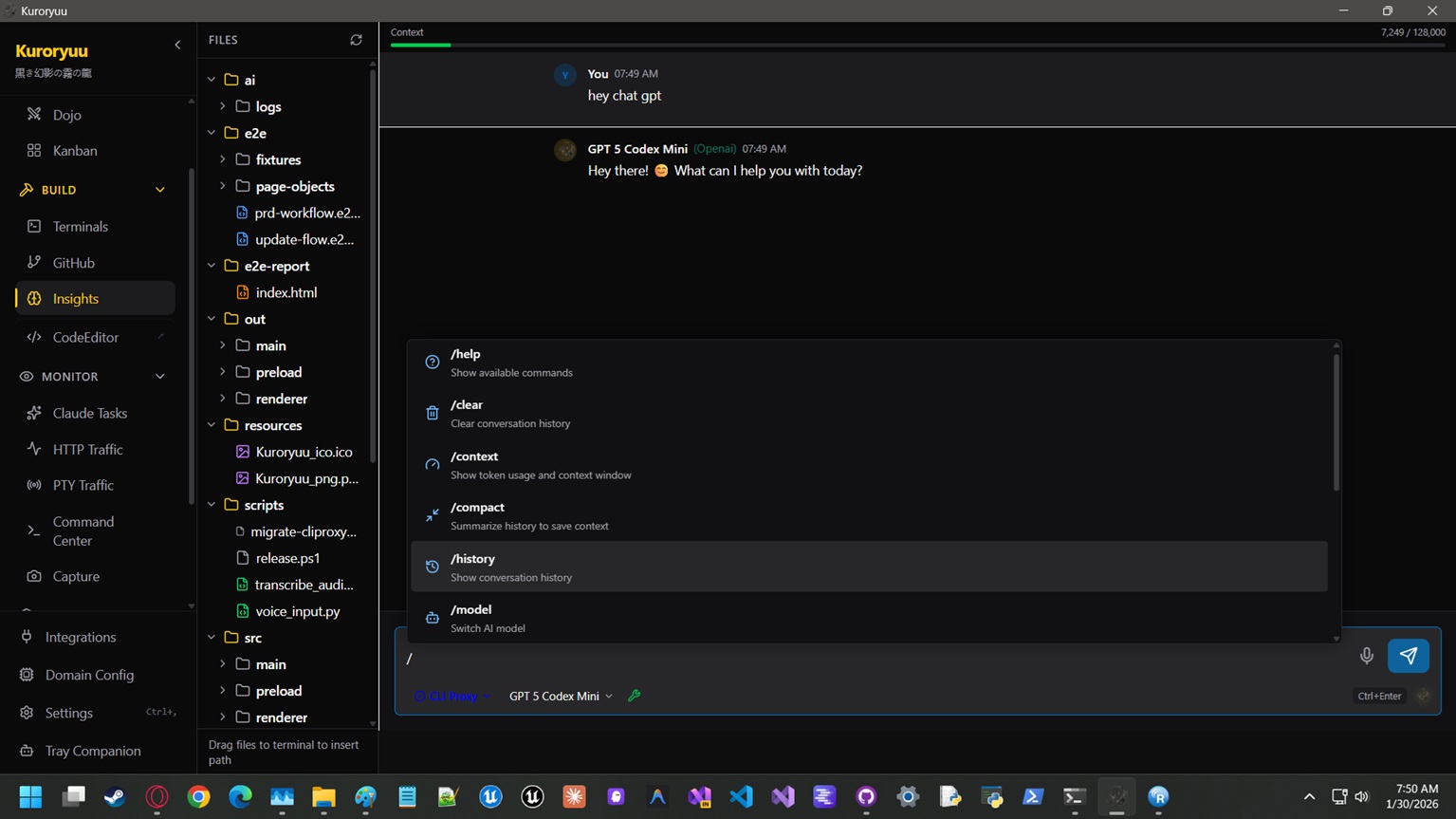Go to HTTP Traffic monitor

87,449
